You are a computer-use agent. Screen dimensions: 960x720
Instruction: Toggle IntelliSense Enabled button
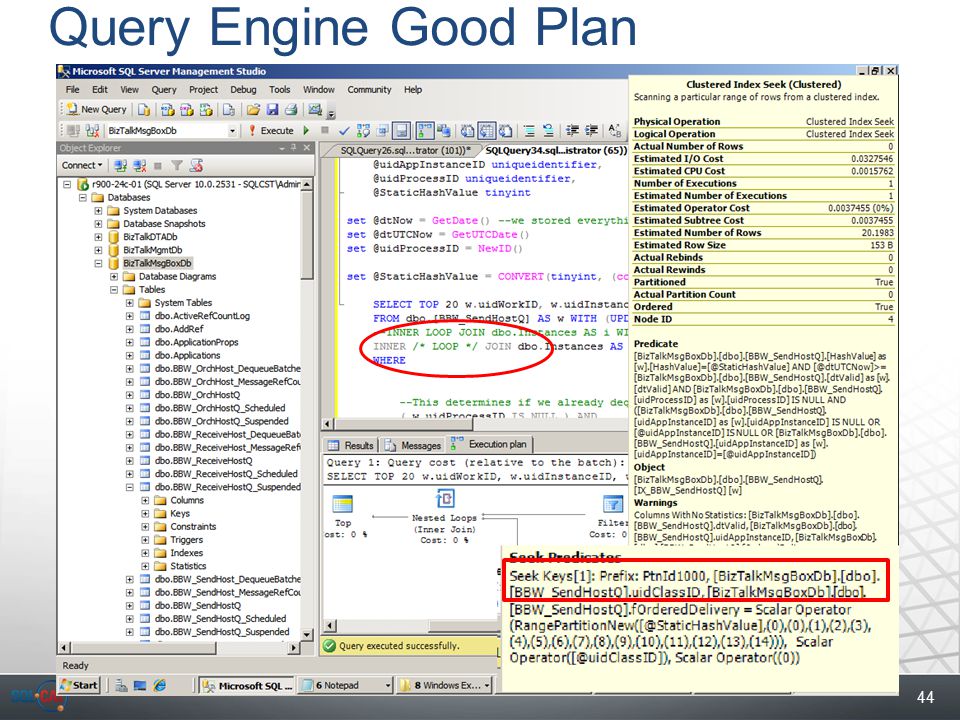[x=402, y=130]
